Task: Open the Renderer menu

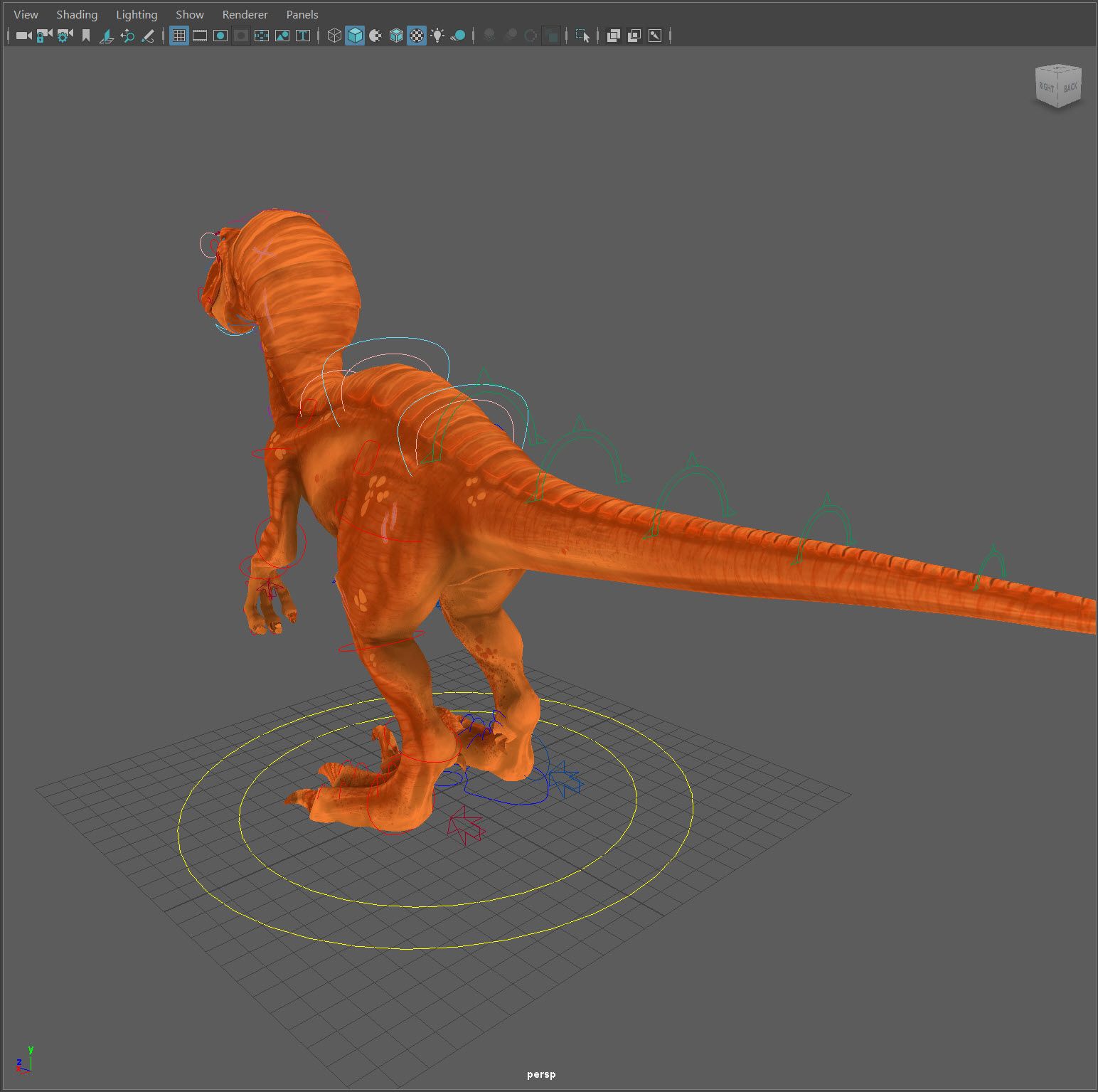Action: tap(245, 14)
